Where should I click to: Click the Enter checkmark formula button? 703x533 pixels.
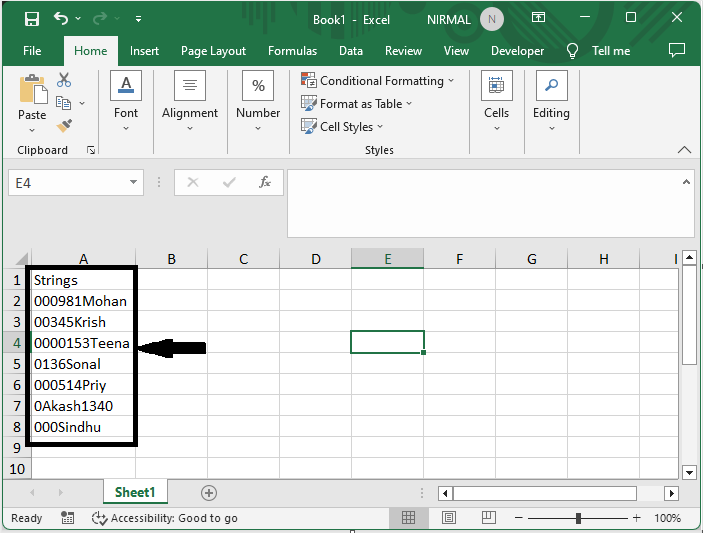click(x=229, y=182)
